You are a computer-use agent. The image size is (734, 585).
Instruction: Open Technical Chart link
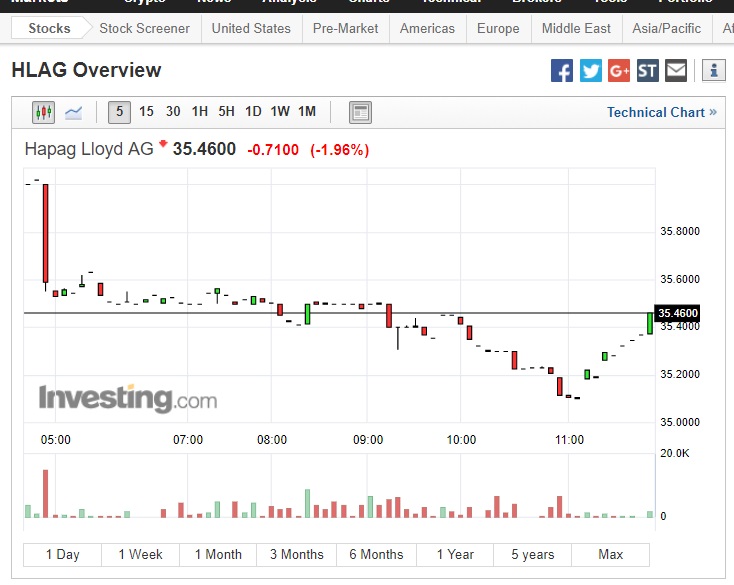[x=661, y=112]
